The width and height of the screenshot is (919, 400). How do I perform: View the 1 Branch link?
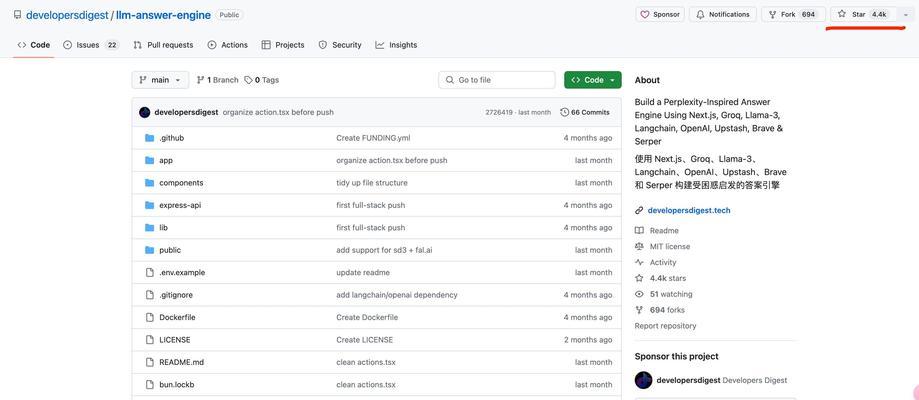[217, 80]
